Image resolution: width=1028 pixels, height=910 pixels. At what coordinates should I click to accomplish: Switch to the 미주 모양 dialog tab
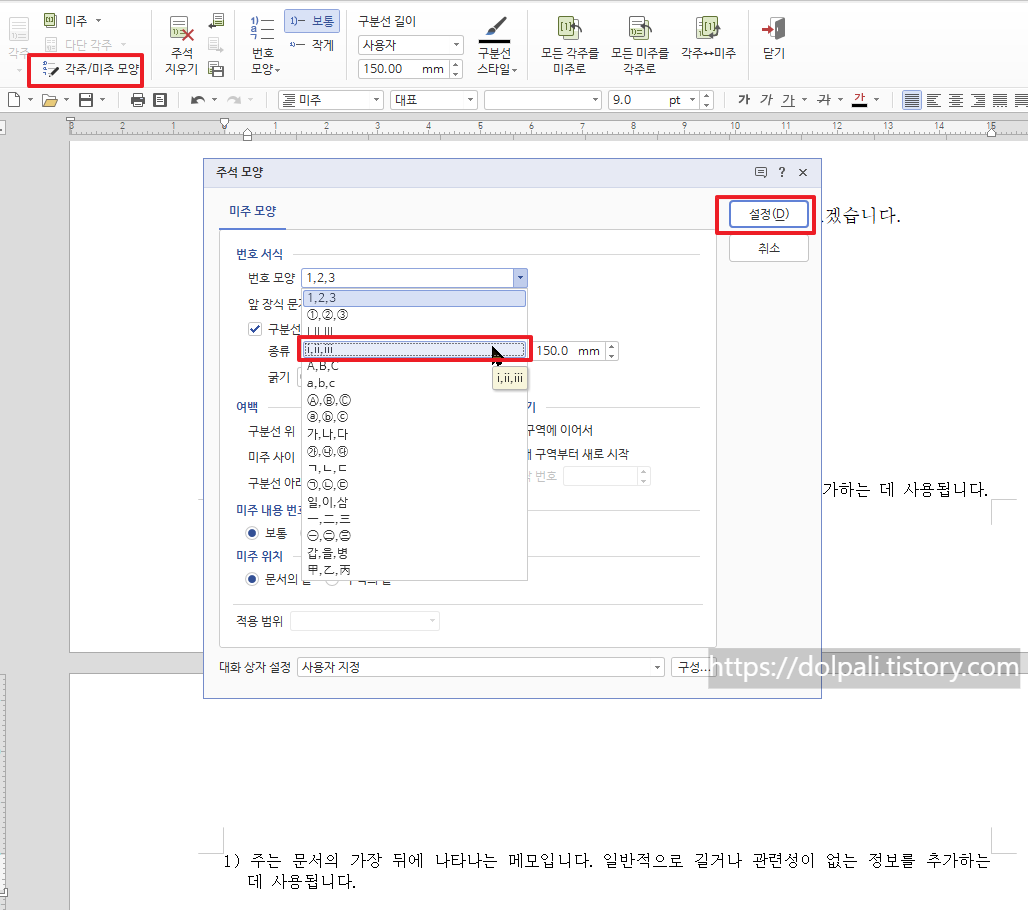[x=253, y=211]
